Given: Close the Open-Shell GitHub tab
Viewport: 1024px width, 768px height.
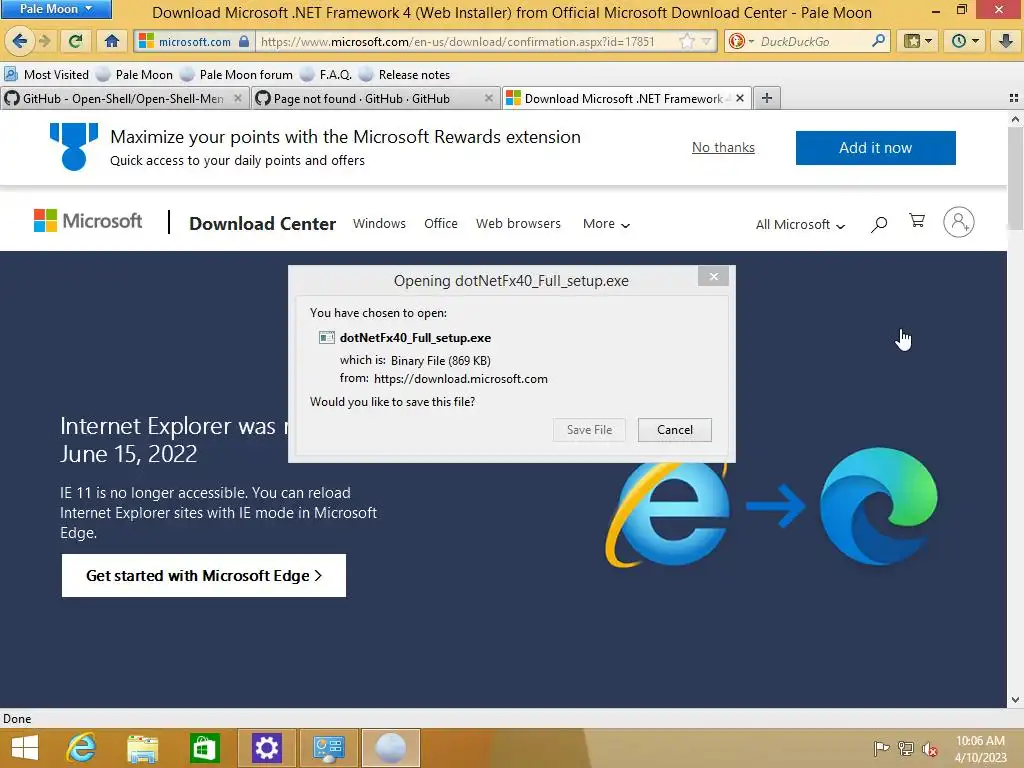Looking at the screenshot, I should coord(238,99).
